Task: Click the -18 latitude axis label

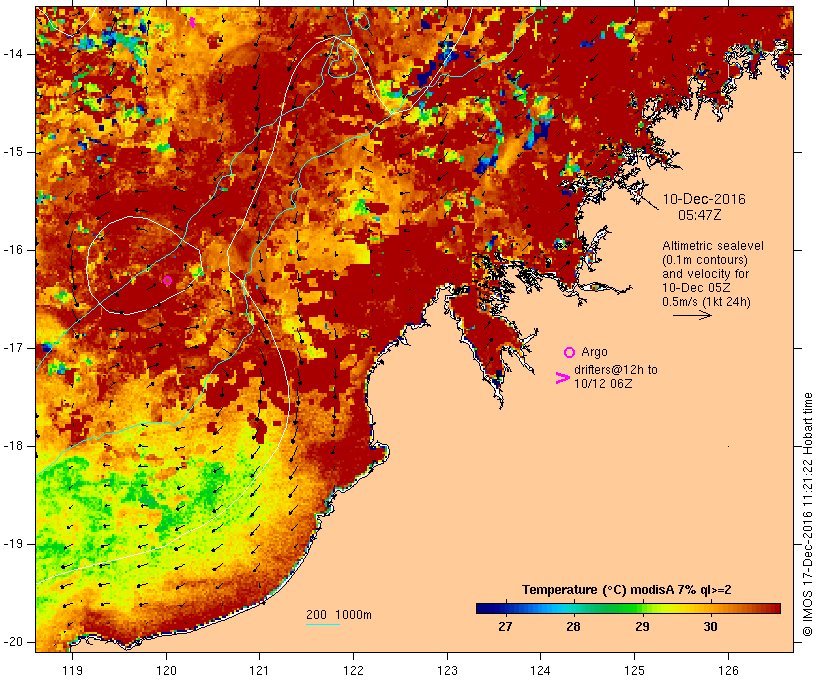Action: coord(13,446)
